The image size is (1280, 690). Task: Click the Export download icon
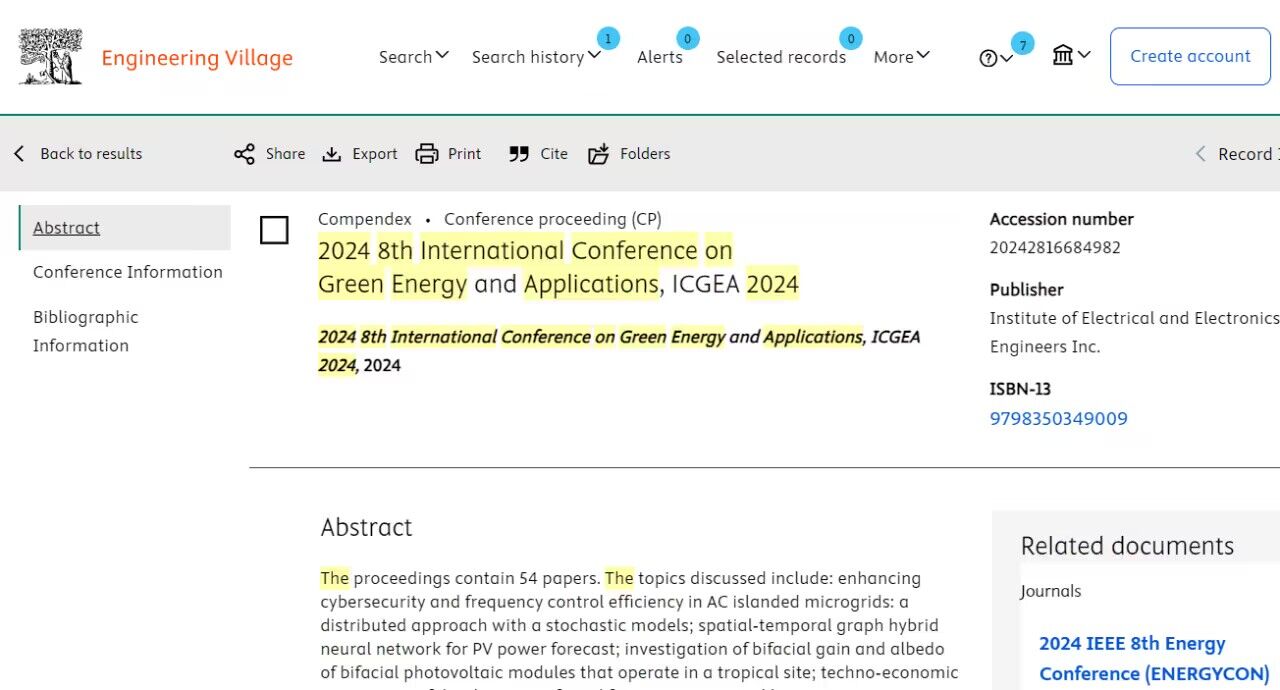tap(332, 154)
